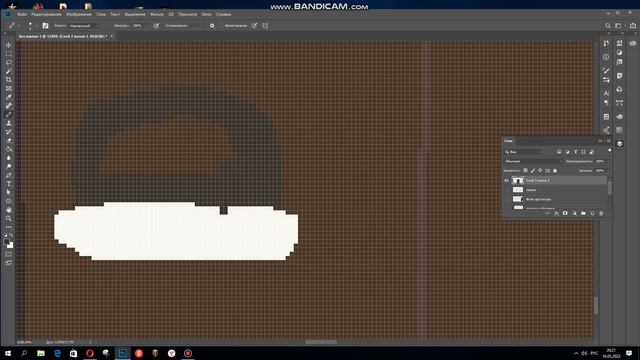640x360 pixels.
Task: Select the Healing Brush tool
Action: pos(9,106)
